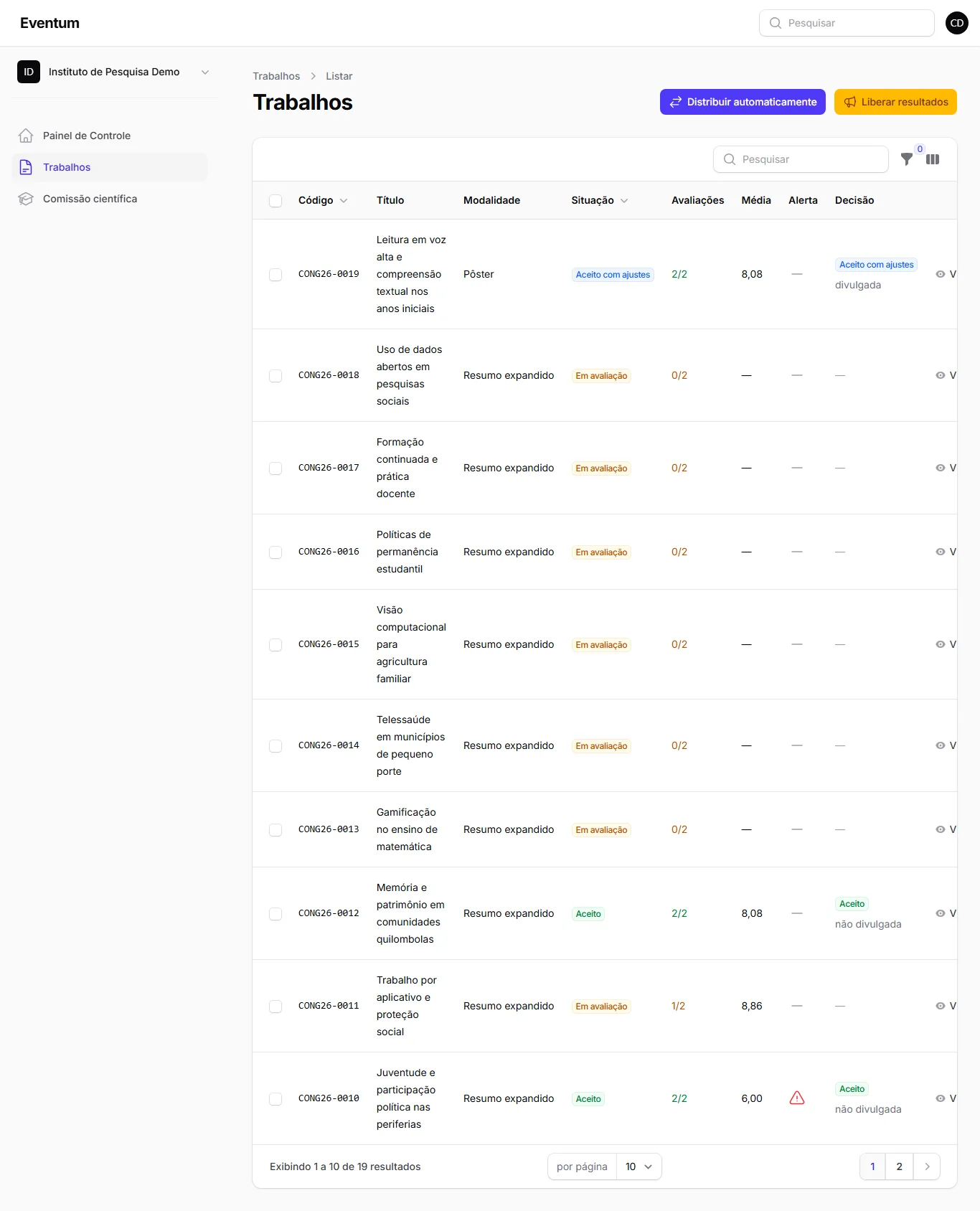Click the red alert triangle for CONG26-0010
980x1211 pixels.
tap(797, 1098)
